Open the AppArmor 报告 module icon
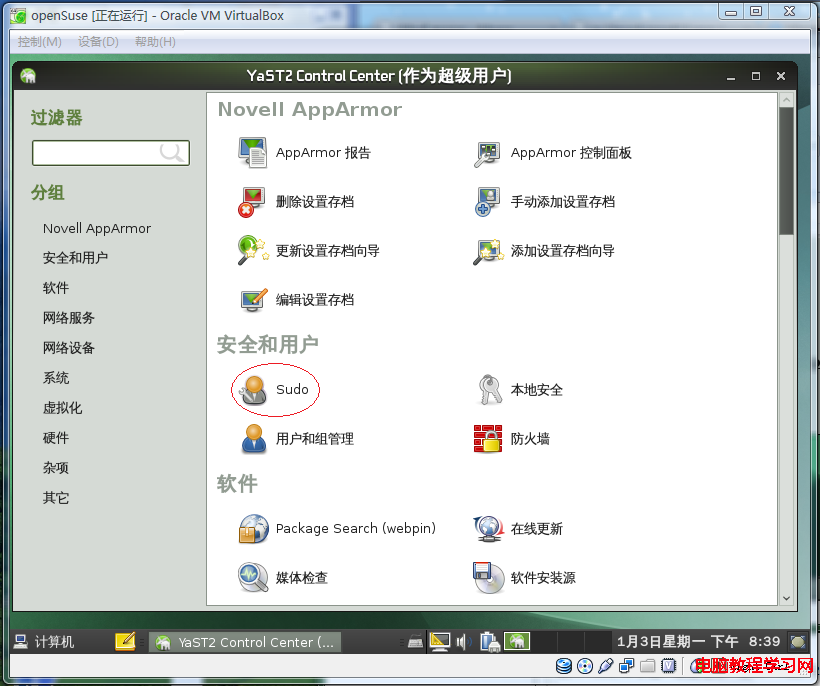820x686 pixels. 253,153
